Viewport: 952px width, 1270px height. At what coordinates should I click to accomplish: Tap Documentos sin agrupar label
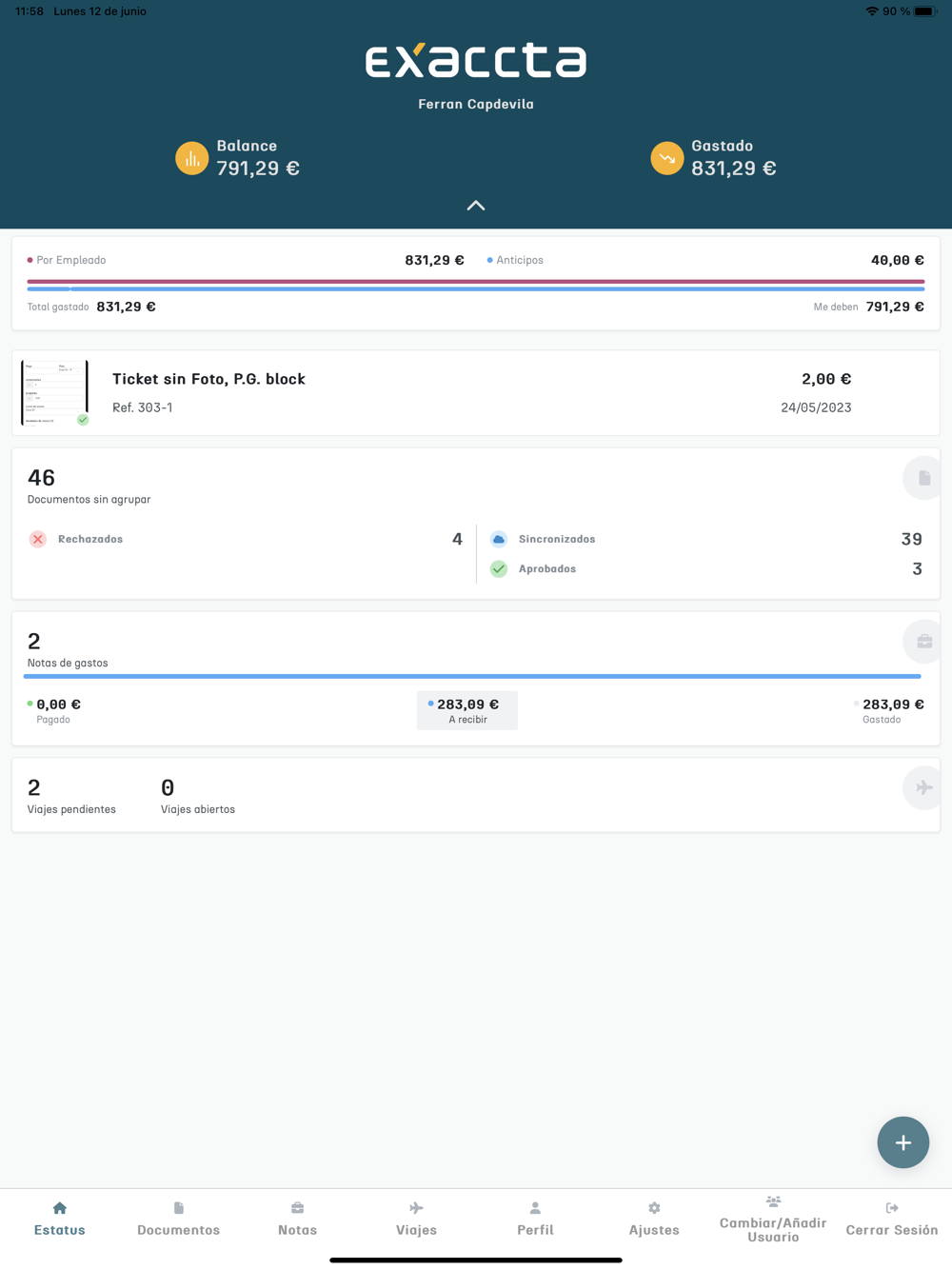89,500
